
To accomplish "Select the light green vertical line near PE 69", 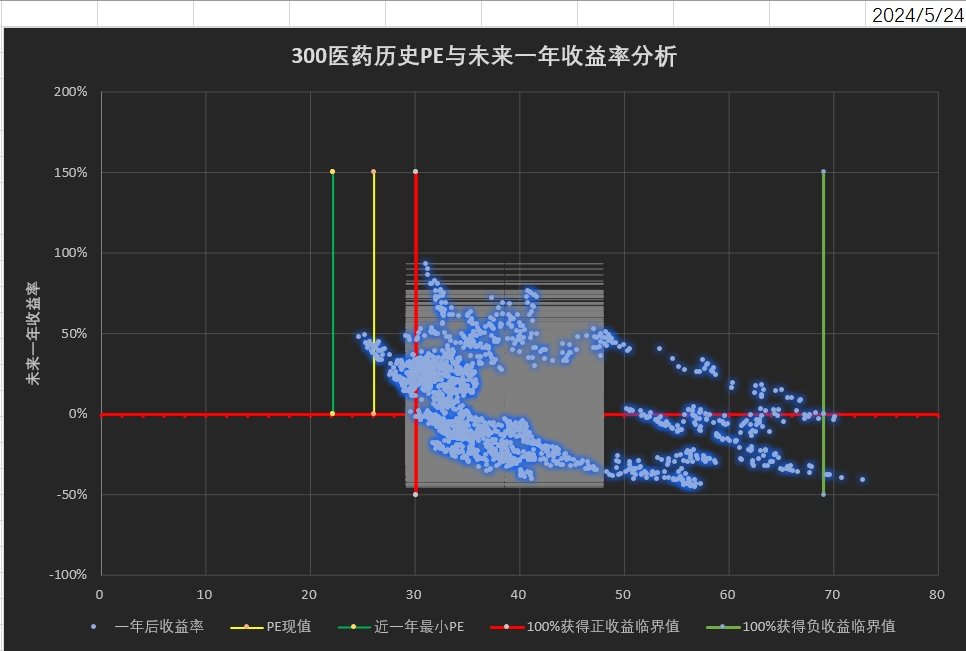I will (x=823, y=333).
